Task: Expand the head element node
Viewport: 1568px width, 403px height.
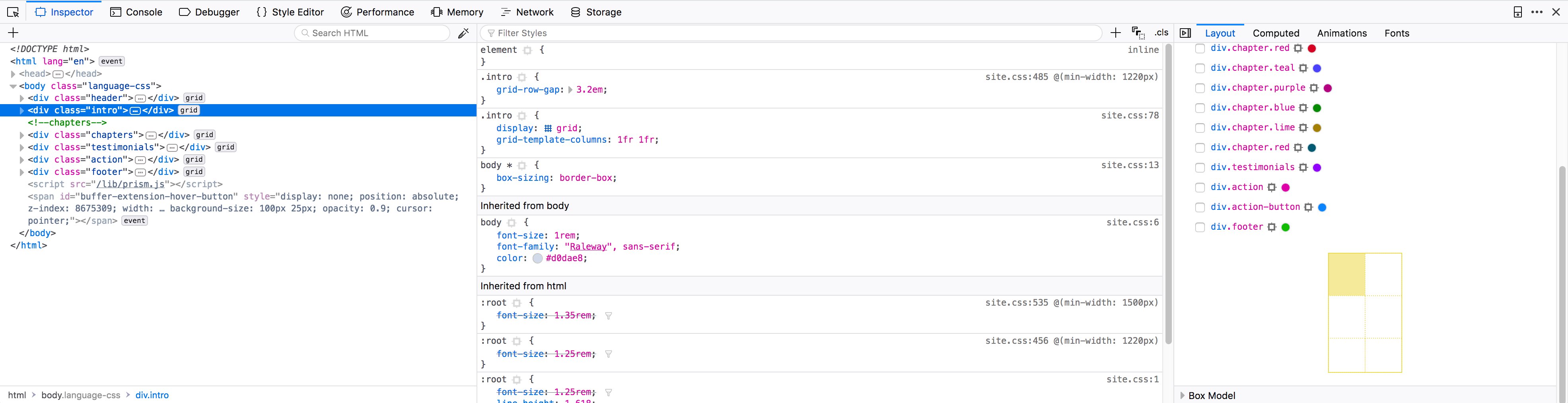Action: (x=13, y=74)
